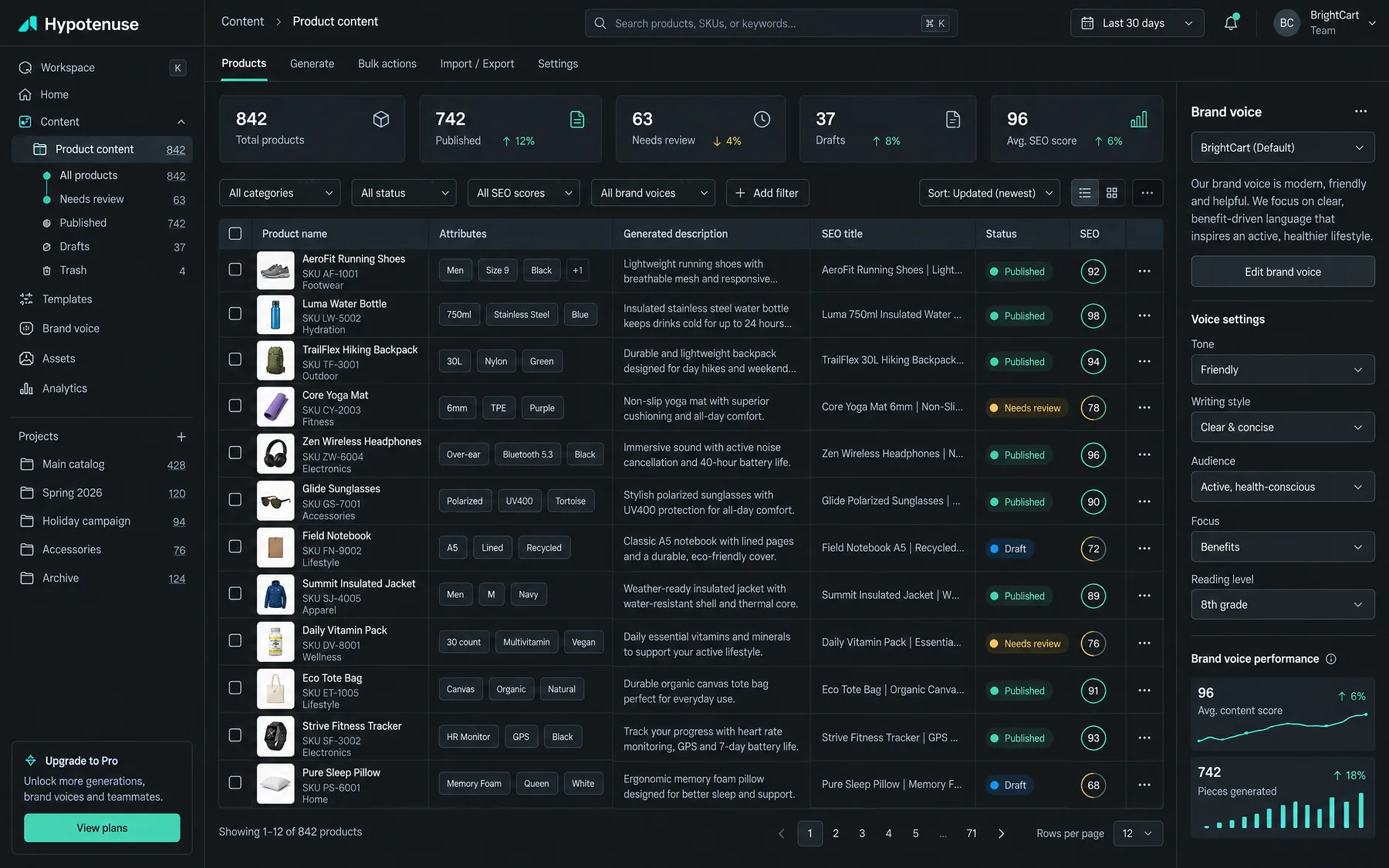Open the Eco Tote Bag thumbnail
Viewport: 1389px width, 868px height.
[275, 689]
